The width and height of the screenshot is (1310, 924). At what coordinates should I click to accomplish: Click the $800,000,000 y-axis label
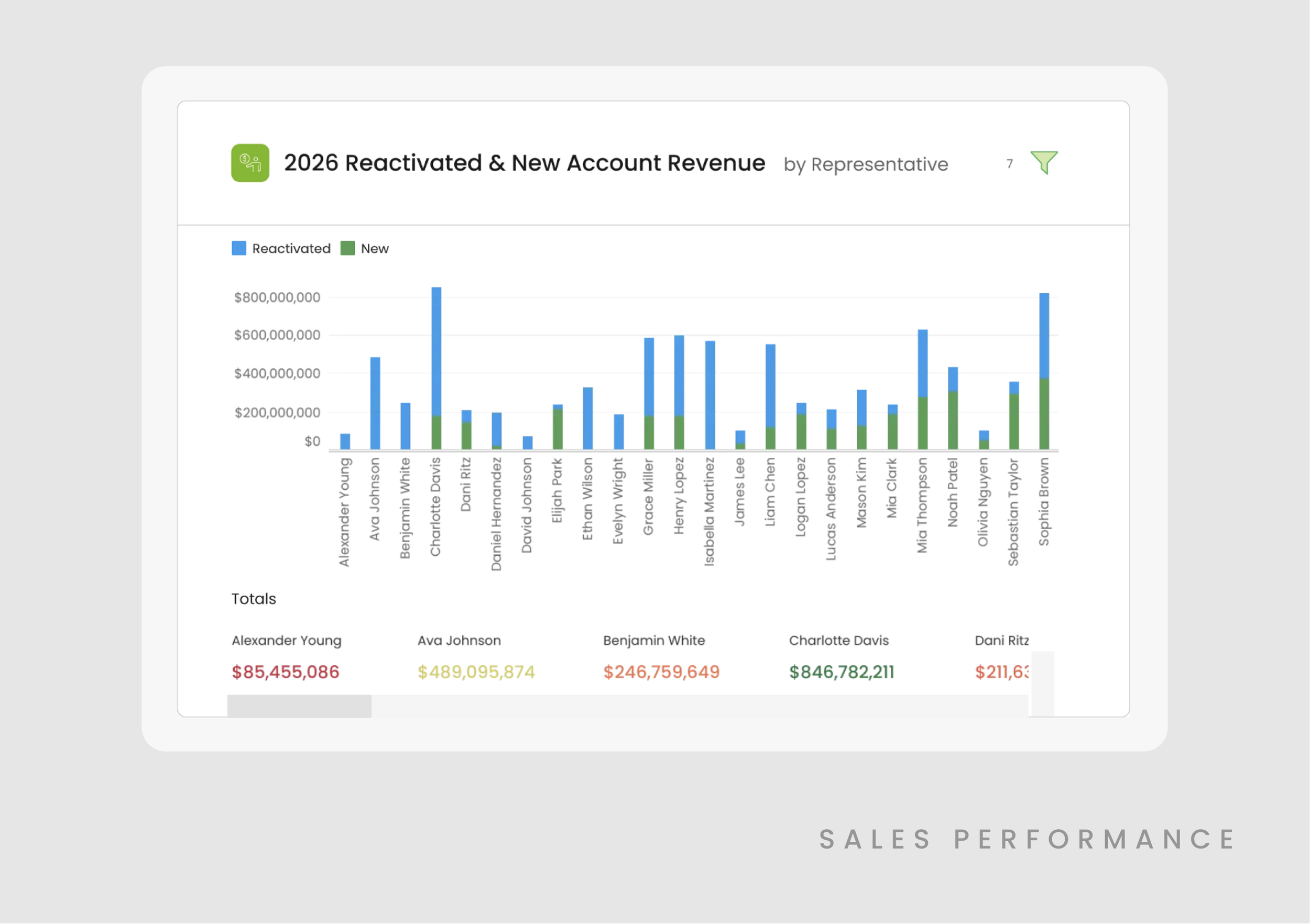(277, 297)
